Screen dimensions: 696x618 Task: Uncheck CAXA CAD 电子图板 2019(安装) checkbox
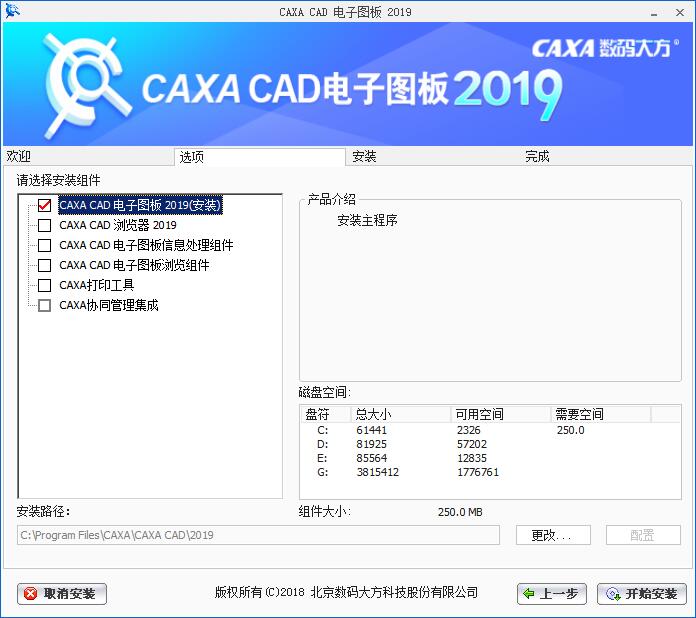[x=44, y=205]
